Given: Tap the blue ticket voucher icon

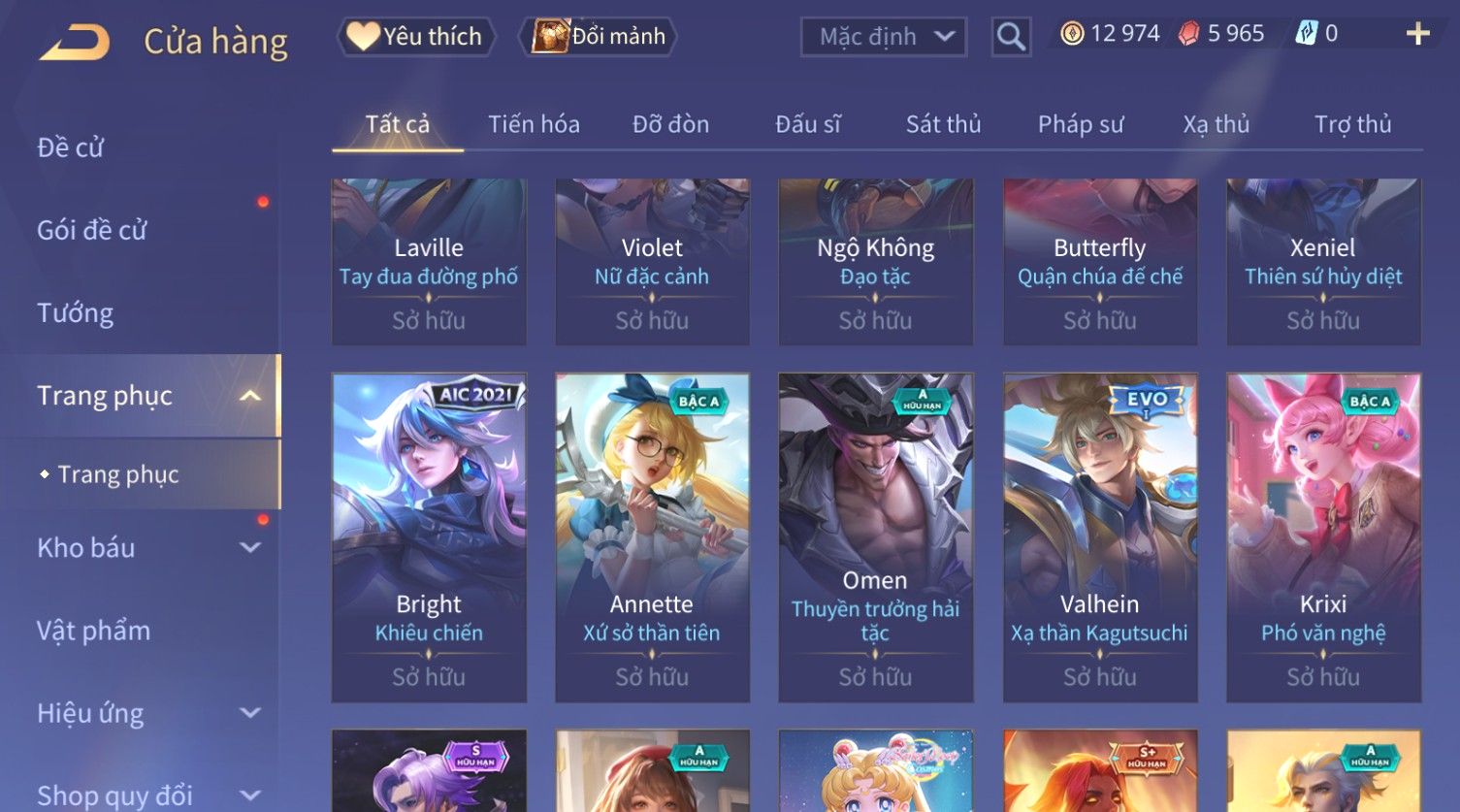Looking at the screenshot, I should [1306, 34].
